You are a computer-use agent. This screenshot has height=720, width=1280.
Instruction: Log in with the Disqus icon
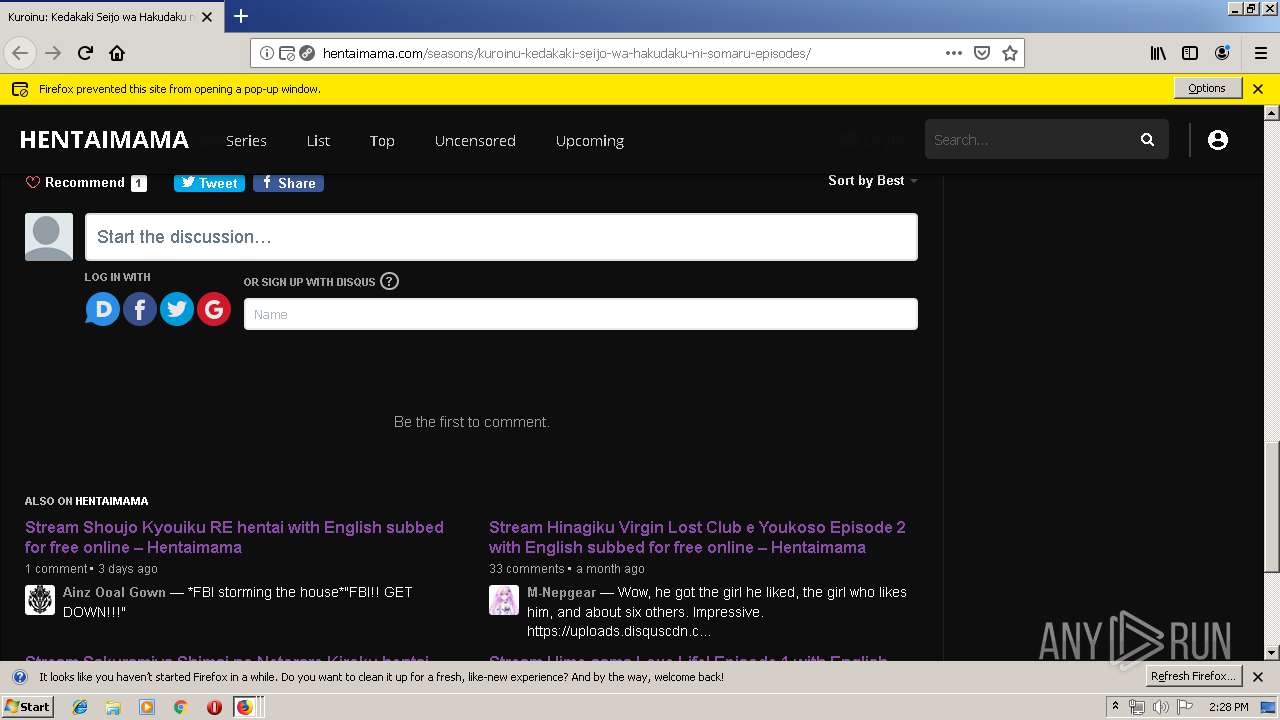pos(103,309)
